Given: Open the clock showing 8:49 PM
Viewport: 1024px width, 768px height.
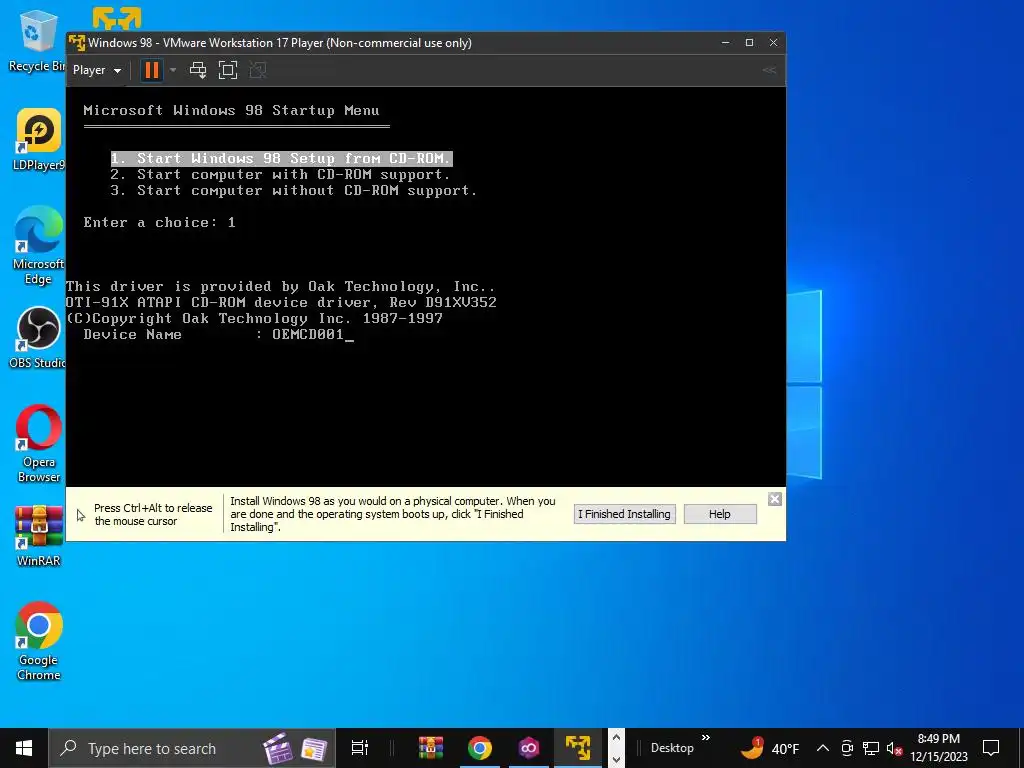Looking at the screenshot, I should click(939, 748).
